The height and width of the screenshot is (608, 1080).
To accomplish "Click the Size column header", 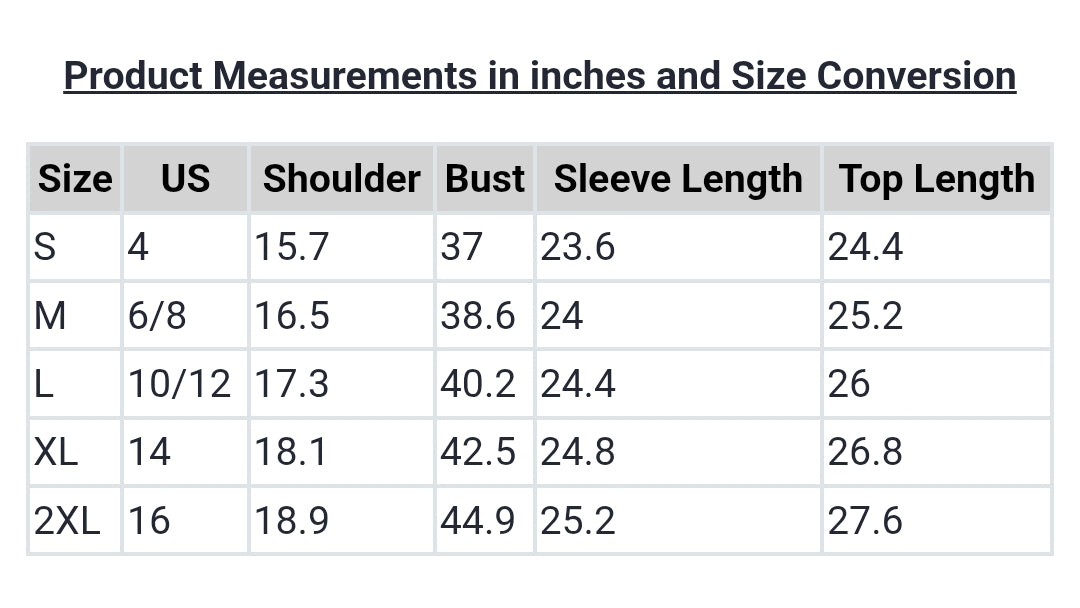I will coord(75,179).
